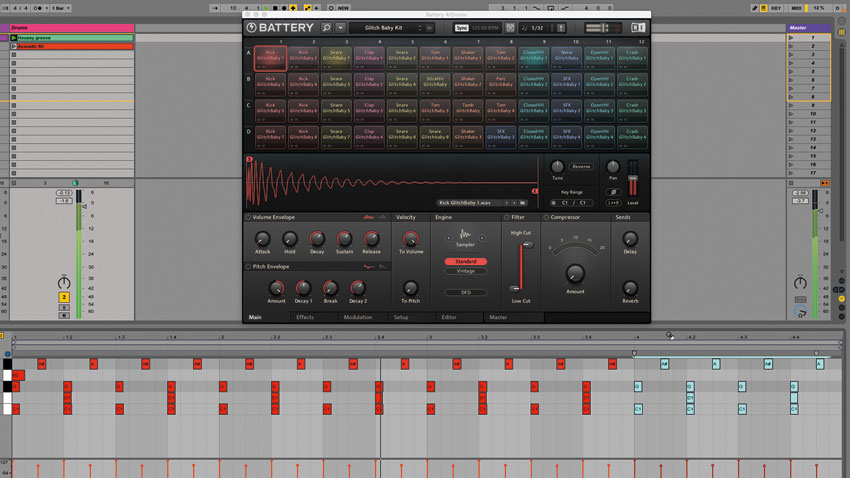Open the 1 Bar quantization dropdown
This screenshot has width=850, height=478.
(x=61, y=8)
